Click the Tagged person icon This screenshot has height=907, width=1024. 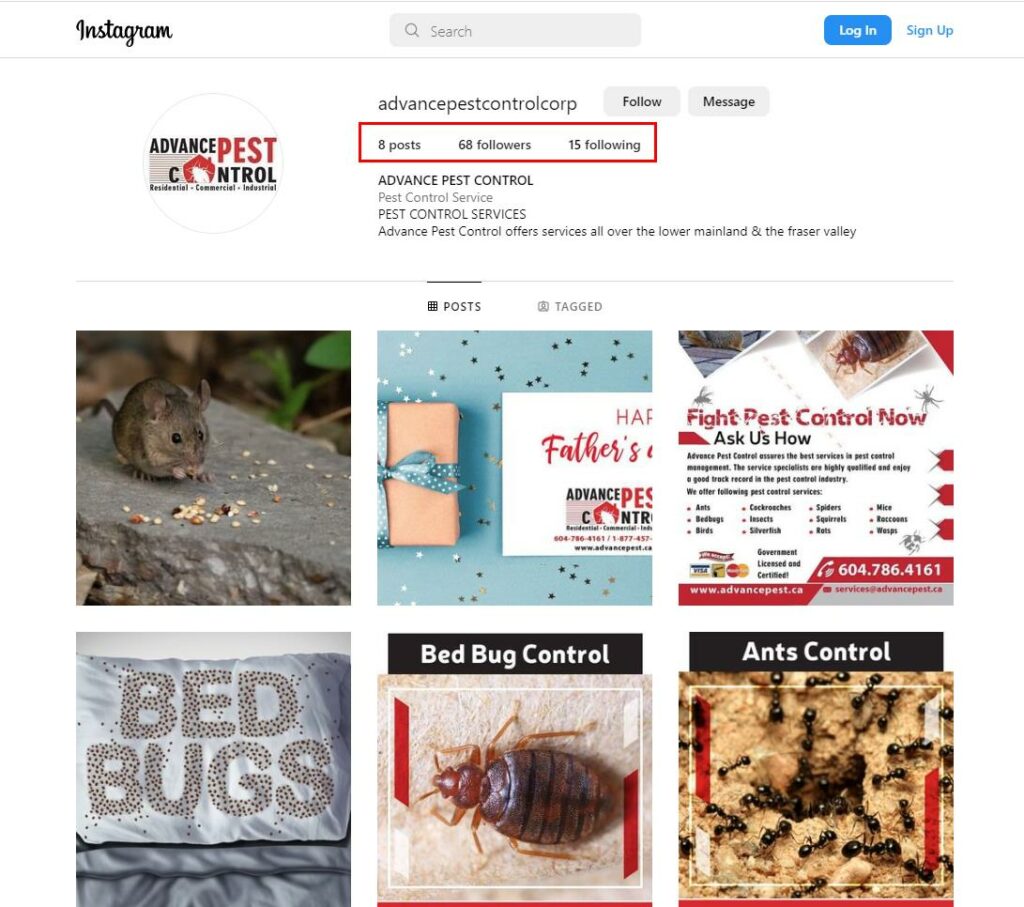543,306
